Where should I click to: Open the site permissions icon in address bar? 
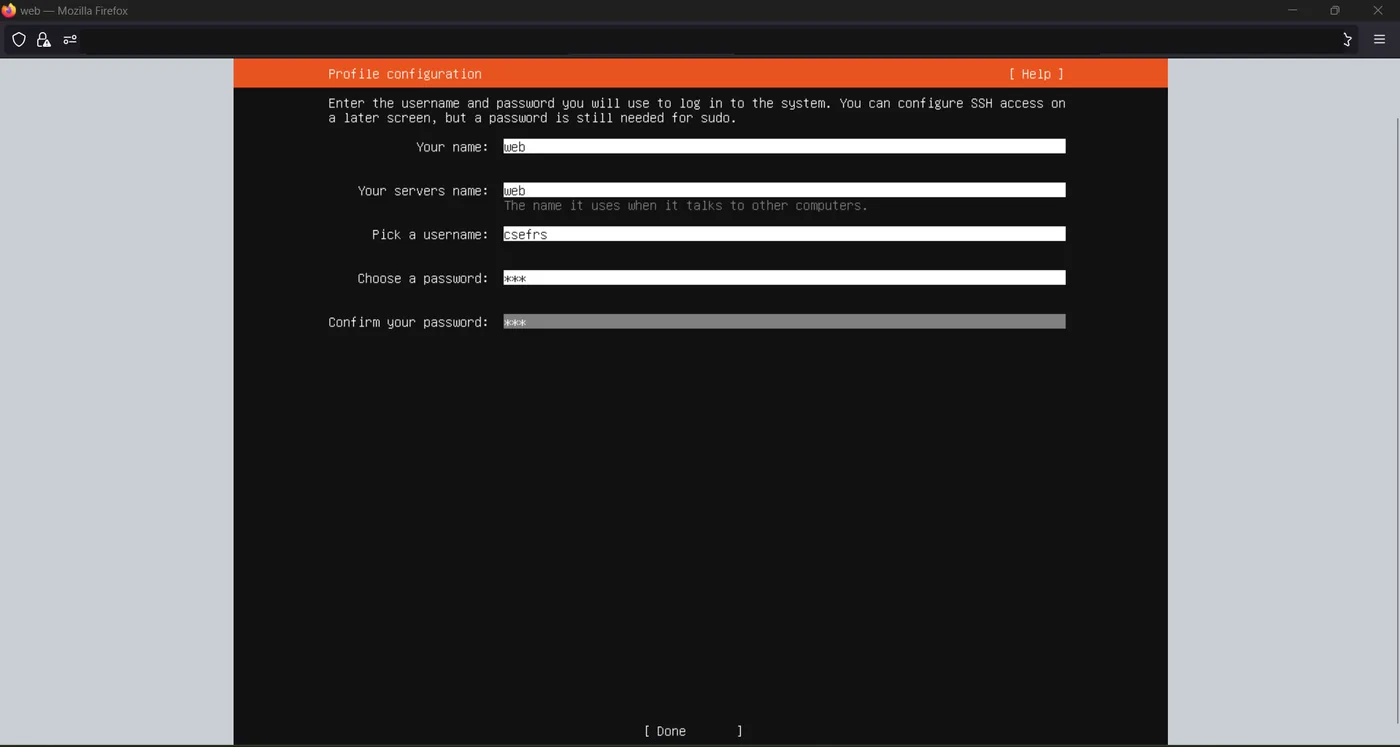point(70,40)
